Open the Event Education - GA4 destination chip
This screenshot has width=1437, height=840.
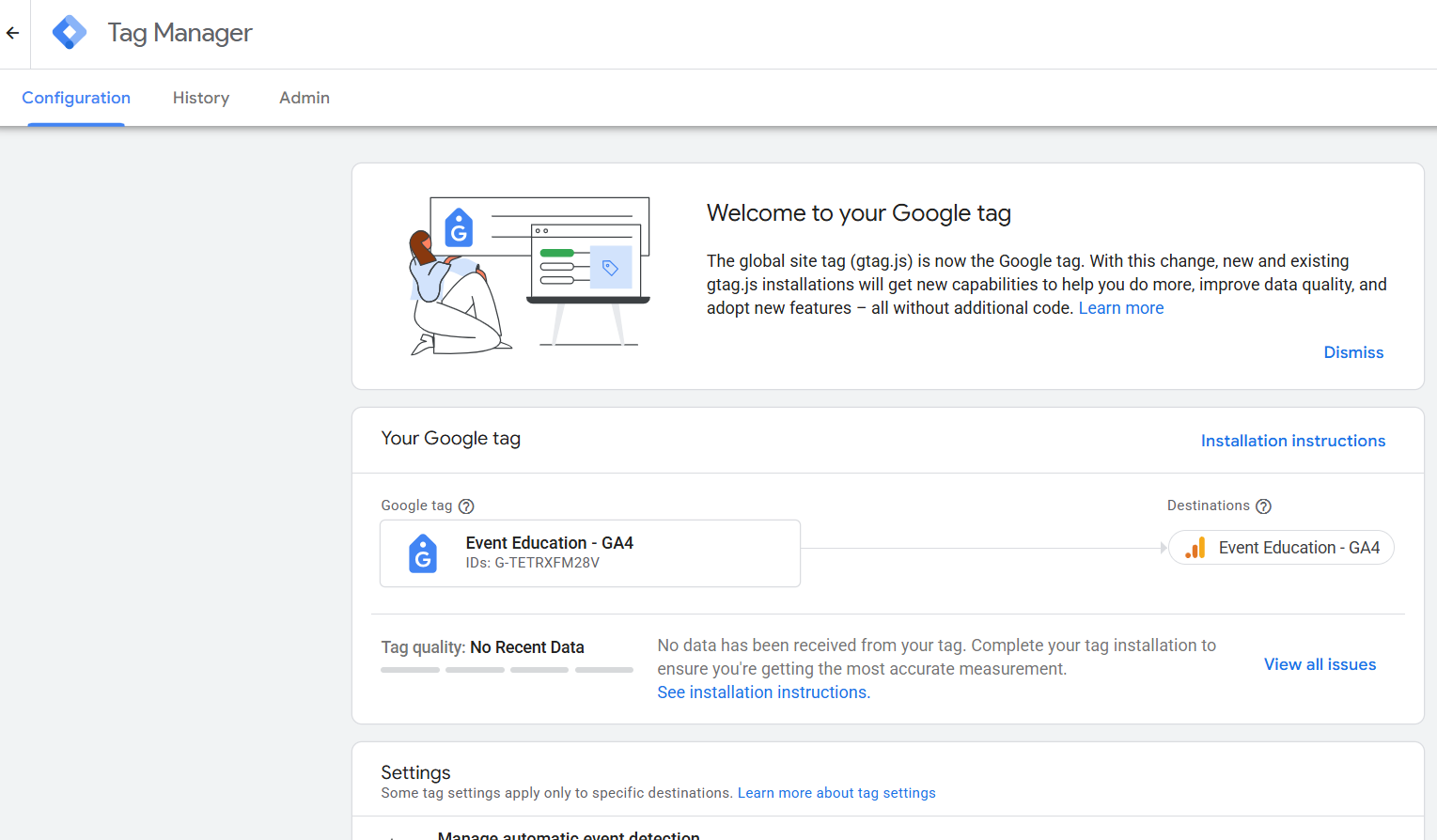click(x=1281, y=548)
